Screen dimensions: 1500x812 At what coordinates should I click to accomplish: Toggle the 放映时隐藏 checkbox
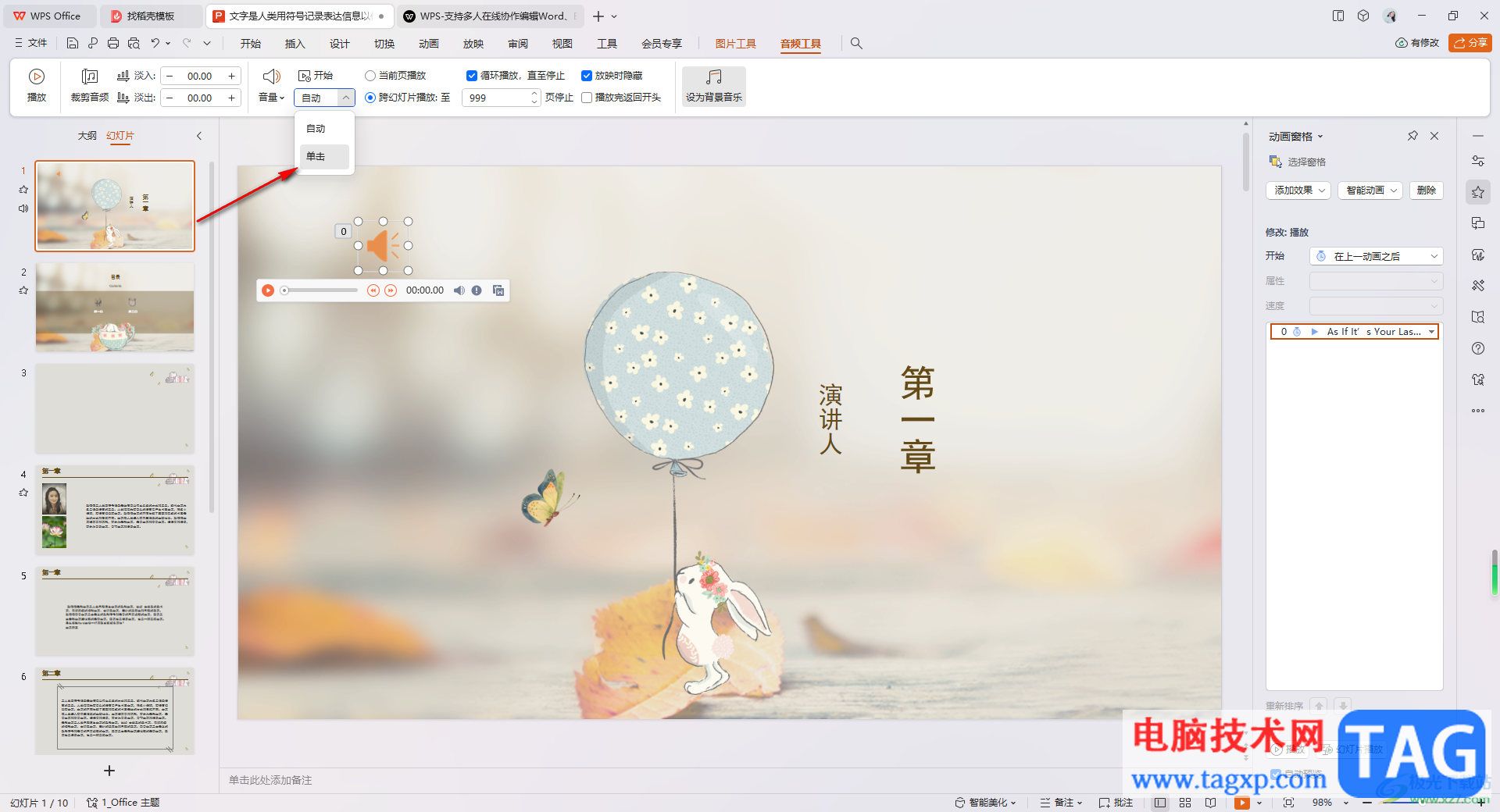point(587,76)
